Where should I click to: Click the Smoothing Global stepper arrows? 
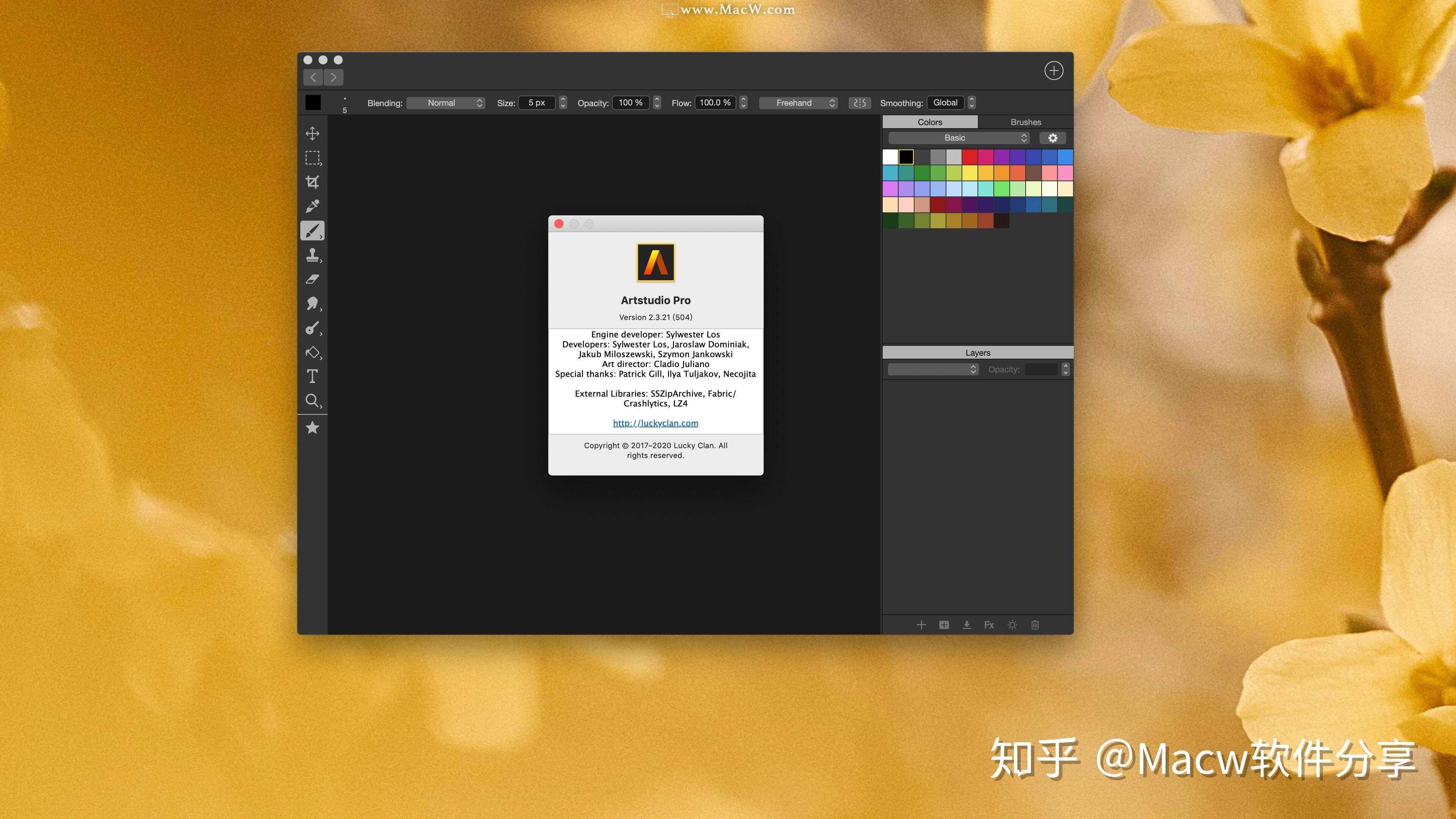point(971,103)
